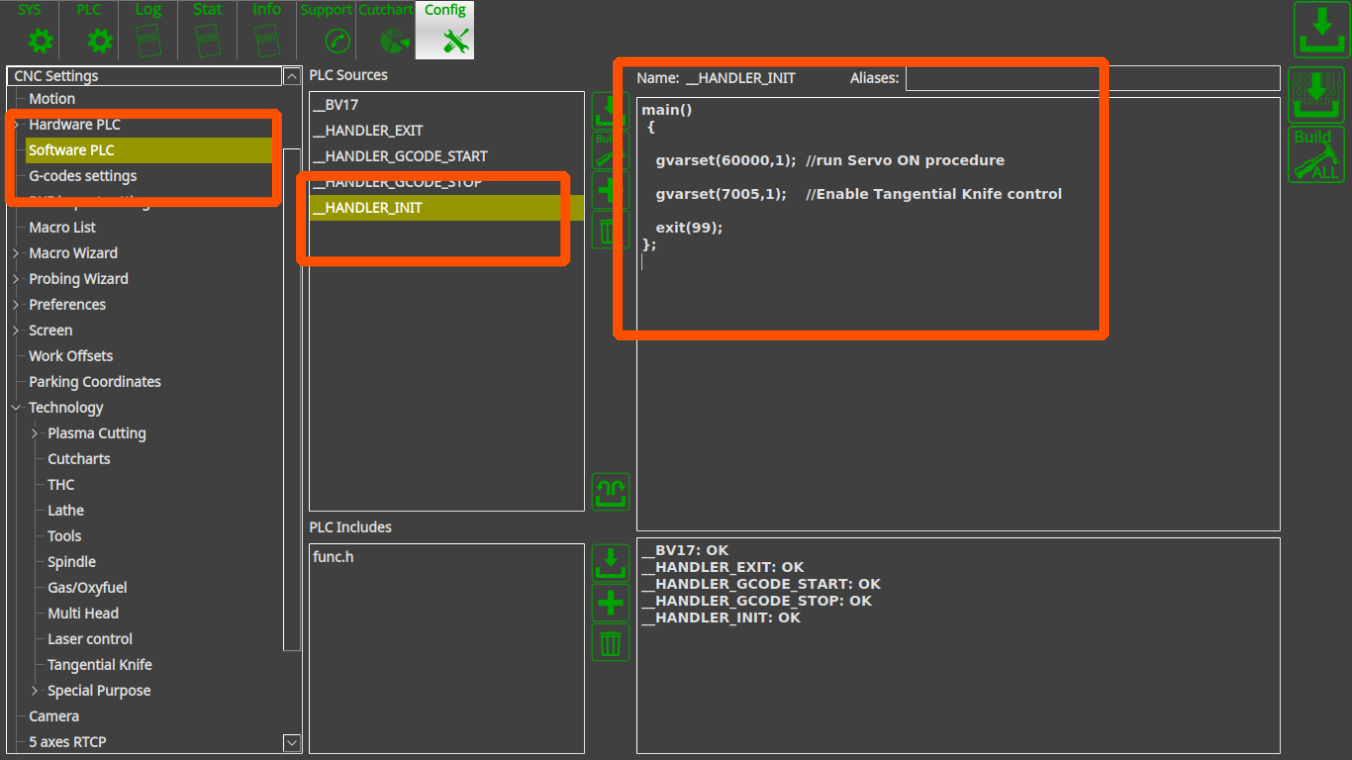Click the Aliases input field
This screenshot has height=760, width=1352.
tap(1092, 78)
